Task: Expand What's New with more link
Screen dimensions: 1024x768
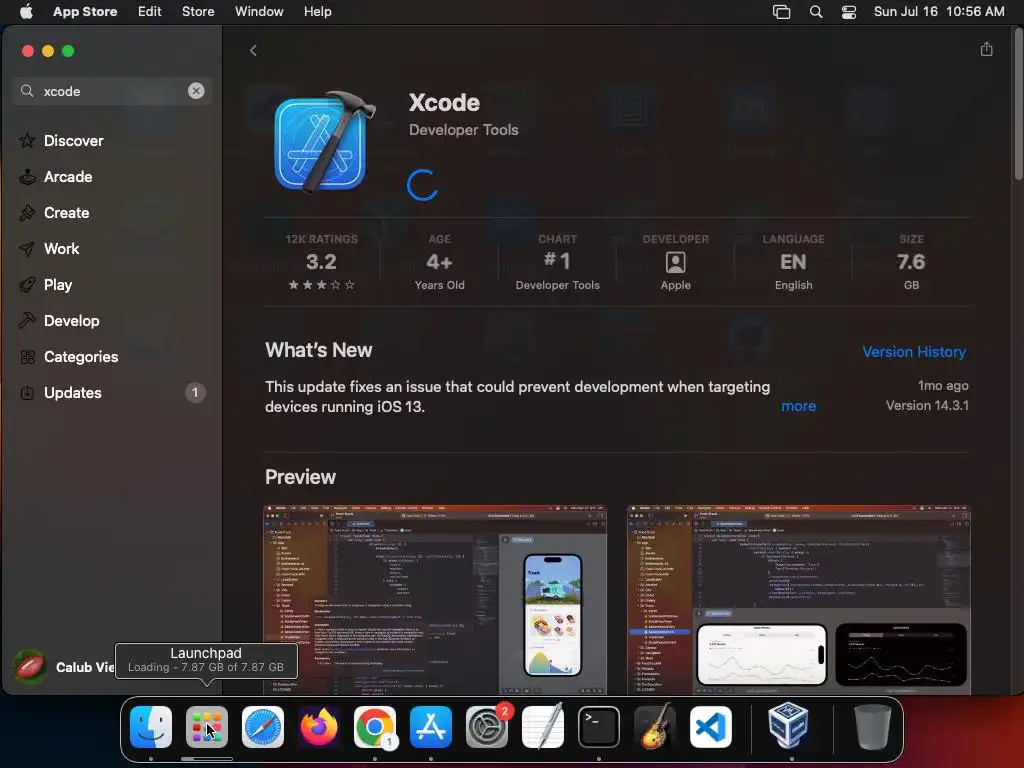Action: pos(798,406)
